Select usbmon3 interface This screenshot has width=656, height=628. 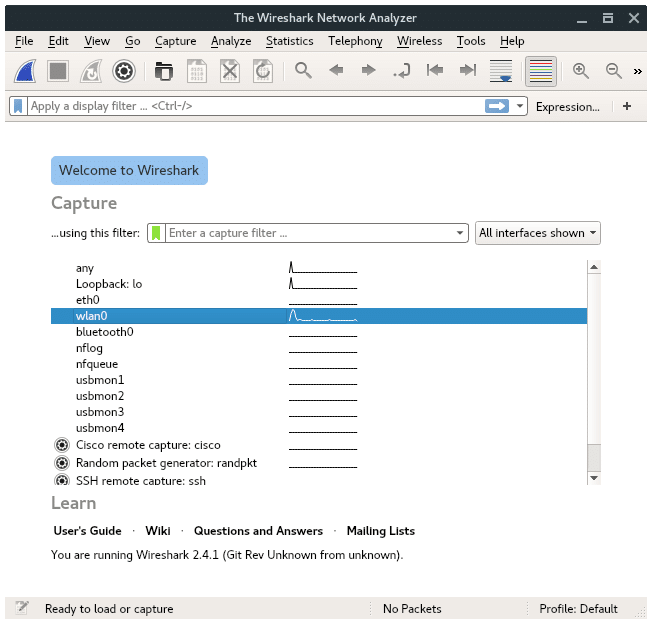(319, 412)
